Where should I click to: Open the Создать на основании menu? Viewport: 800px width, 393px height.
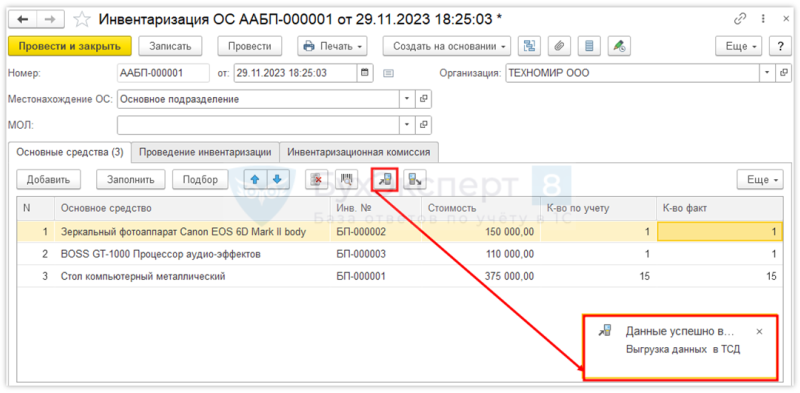click(x=447, y=46)
